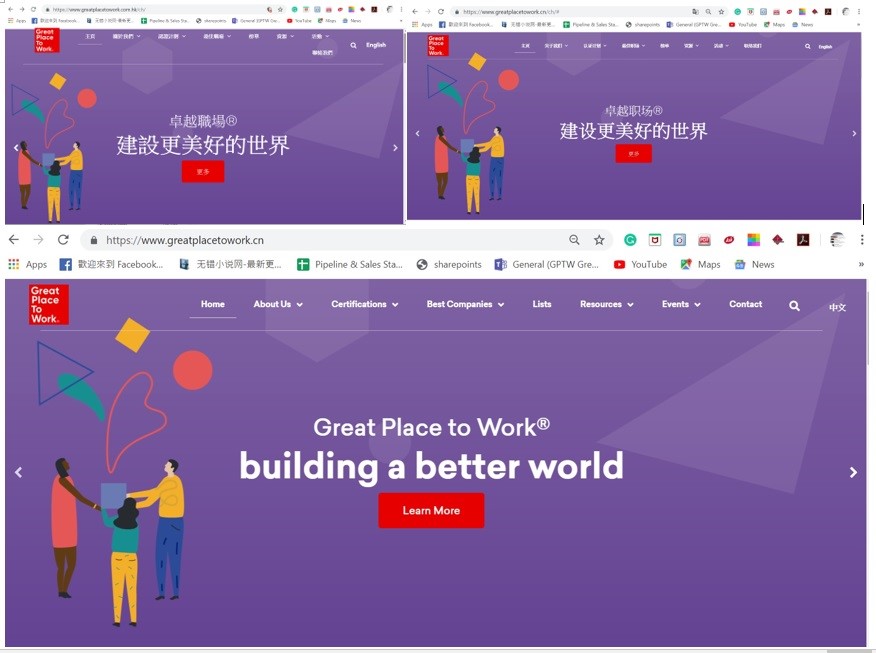Image resolution: width=876 pixels, height=653 pixels.
Task: Click the multicolor squares extension in bottom toolbar
Action: [754, 240]
